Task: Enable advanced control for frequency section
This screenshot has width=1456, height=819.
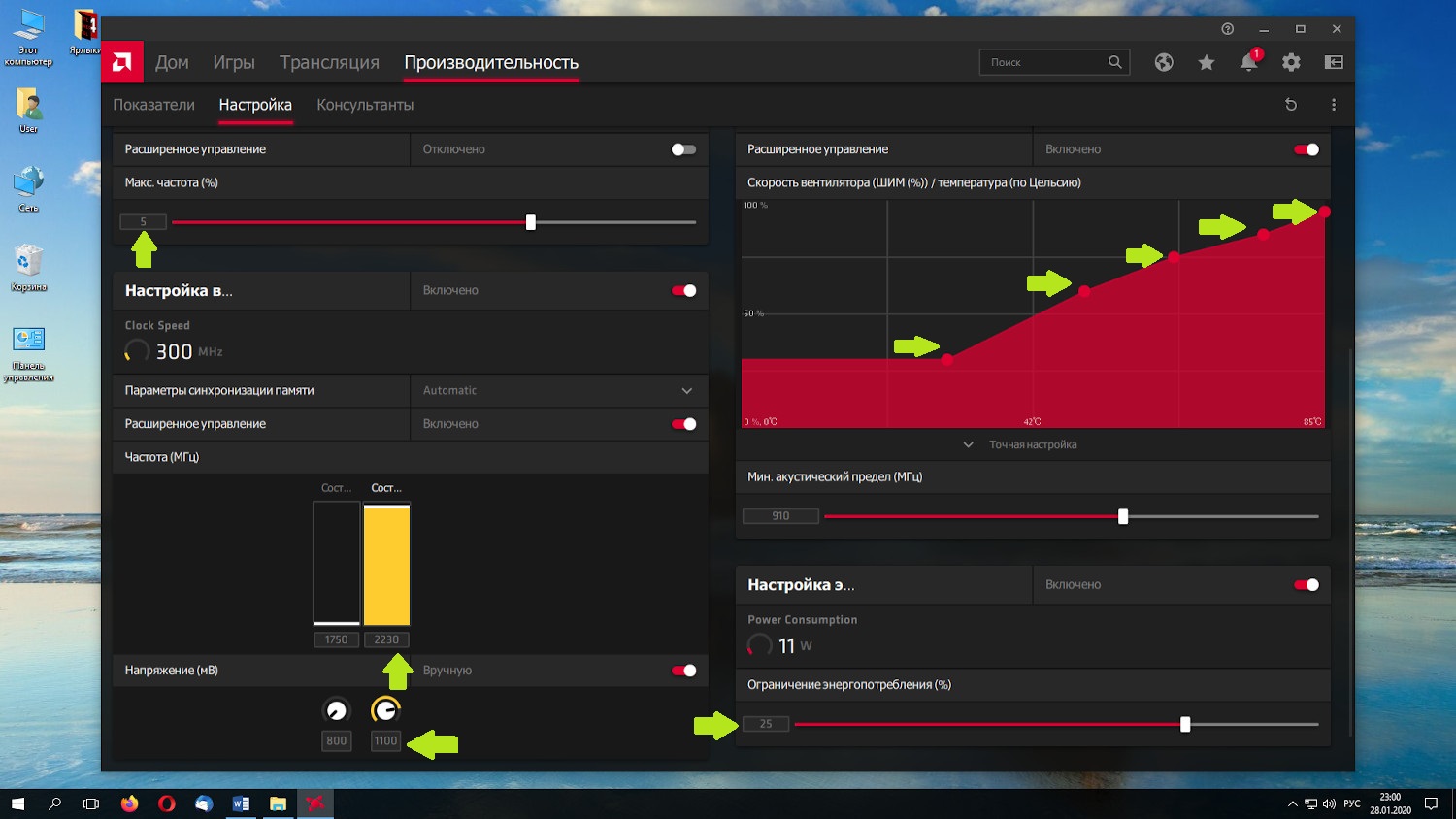Action: pos(683,149)
